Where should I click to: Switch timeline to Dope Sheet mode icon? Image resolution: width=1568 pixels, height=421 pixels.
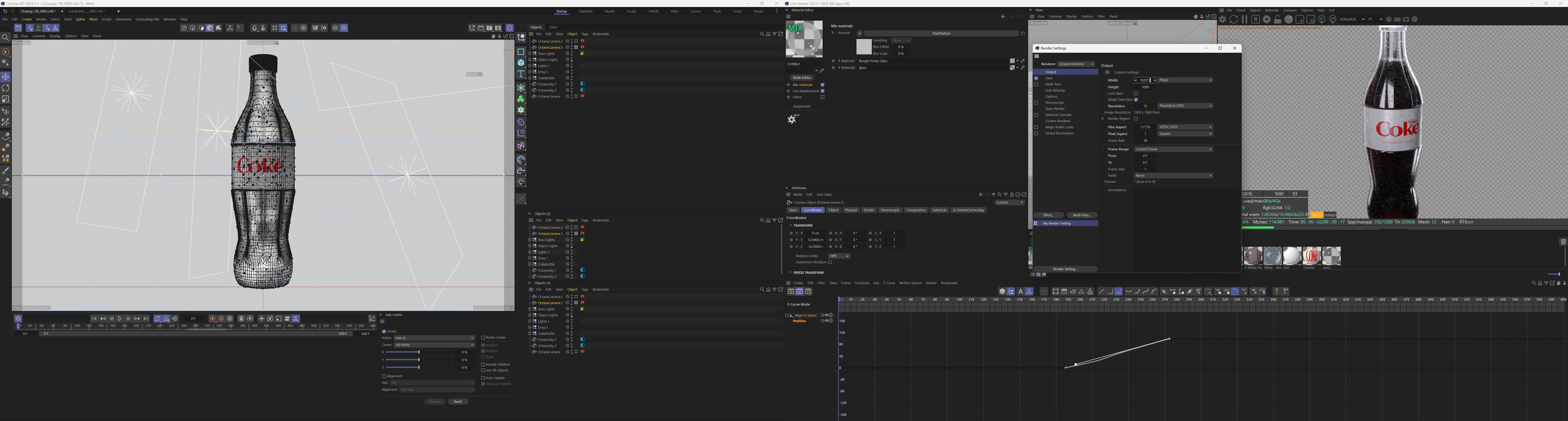tap(791, 291)
